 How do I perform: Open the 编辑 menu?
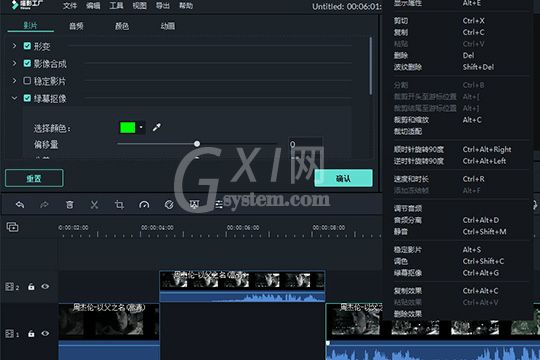tap(93, 6)
